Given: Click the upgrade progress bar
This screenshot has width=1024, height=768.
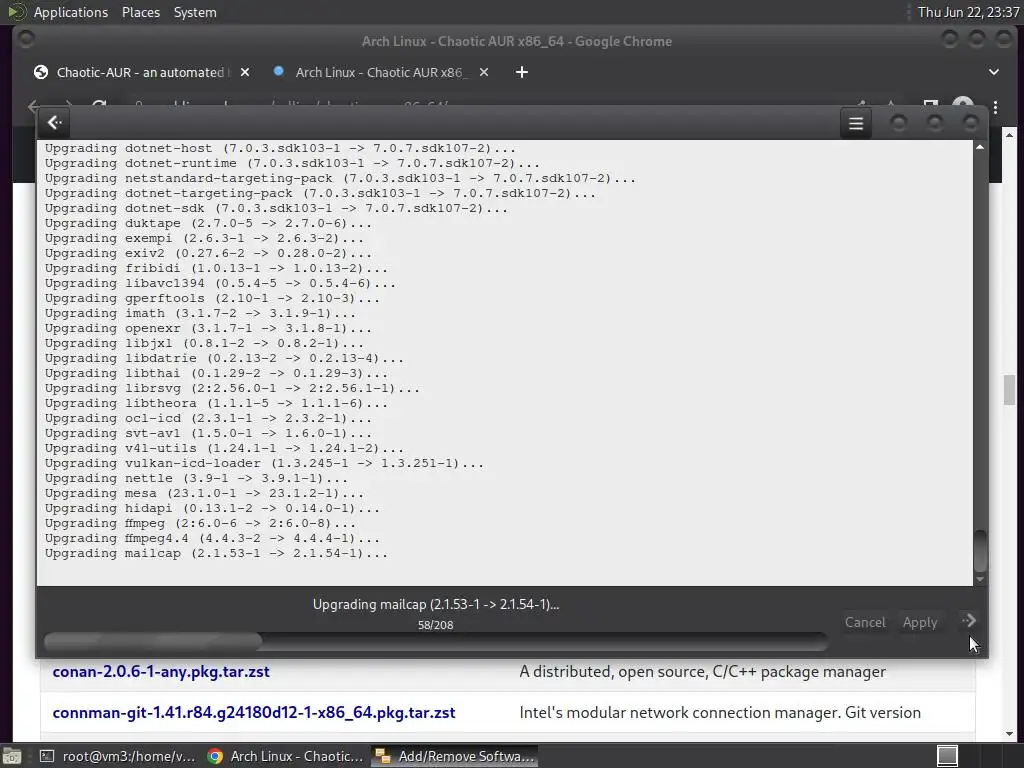Looking at the screenshot, I should (436, 641).
